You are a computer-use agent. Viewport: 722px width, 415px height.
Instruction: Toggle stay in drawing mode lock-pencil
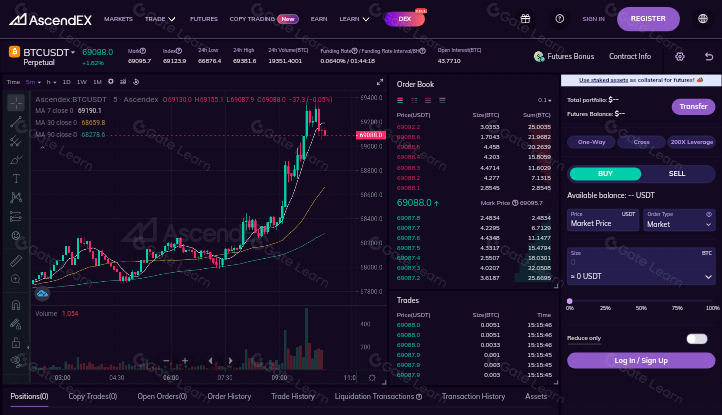pyautogui.click(x=16, y=324)
